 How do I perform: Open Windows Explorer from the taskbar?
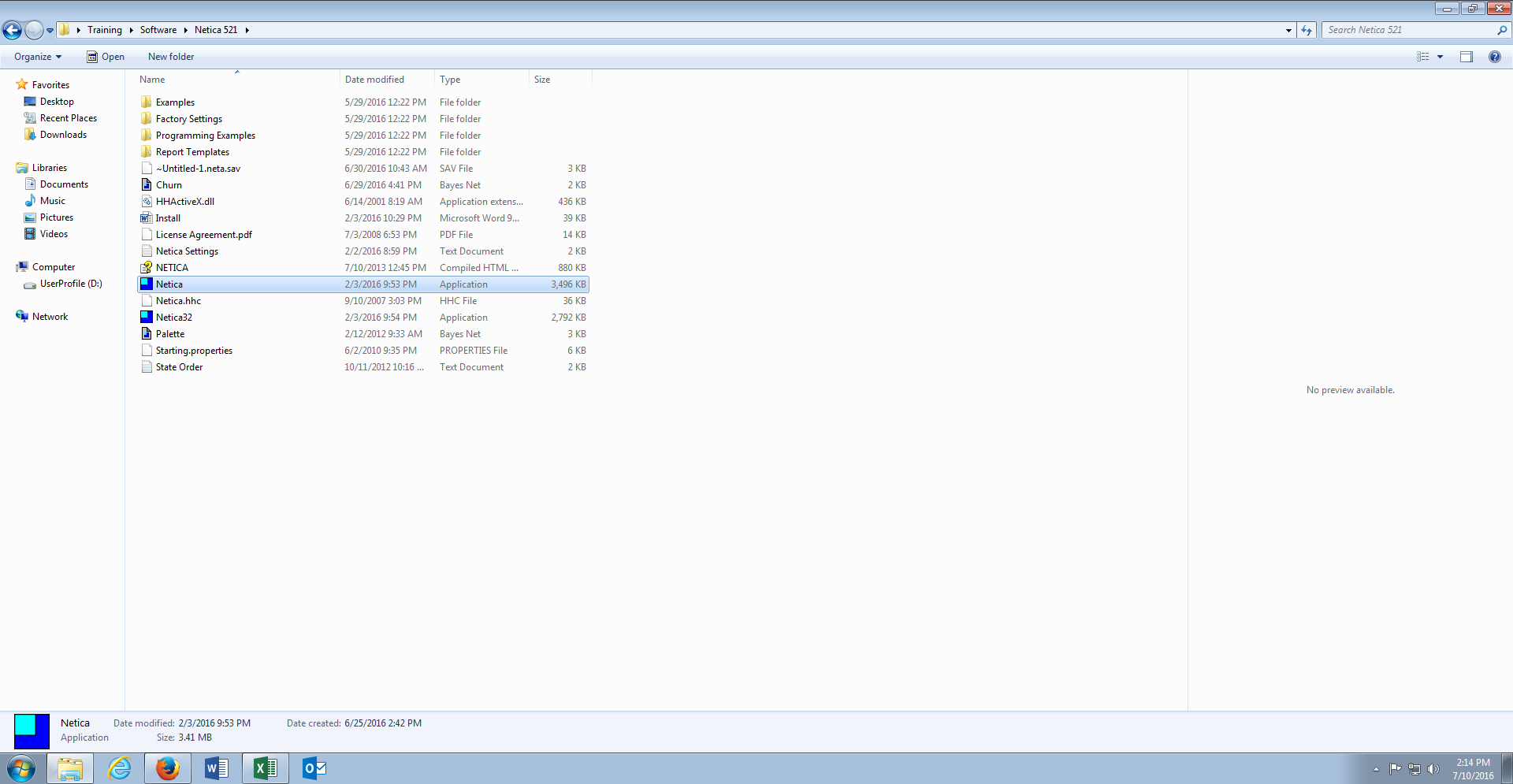[x=70, y=768]
